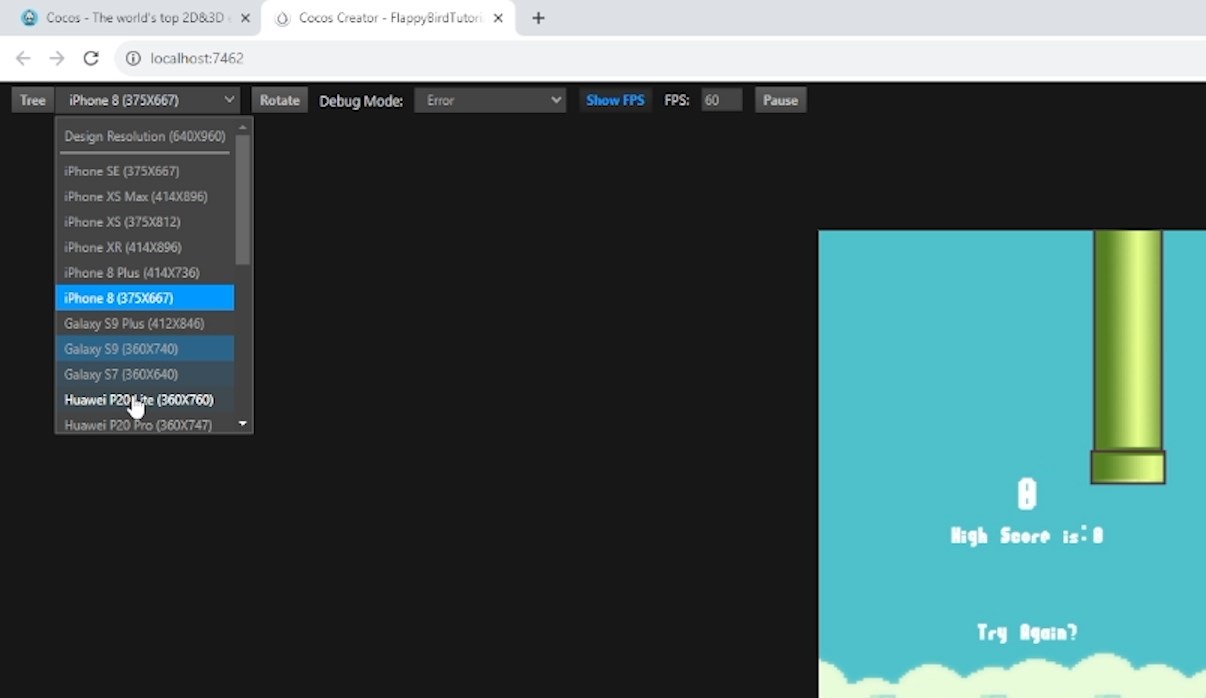Collapse the device resolution dropdown
The width and height of the screenshot is (1206, 698).
coord(148,100)
